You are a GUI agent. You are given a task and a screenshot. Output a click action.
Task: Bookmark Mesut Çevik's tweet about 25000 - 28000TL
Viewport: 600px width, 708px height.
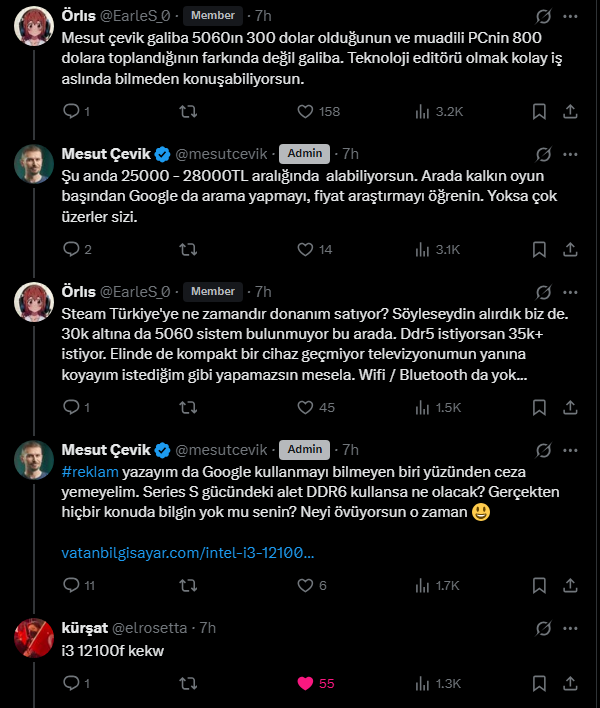pyautogui.click(x=539, y=250)
